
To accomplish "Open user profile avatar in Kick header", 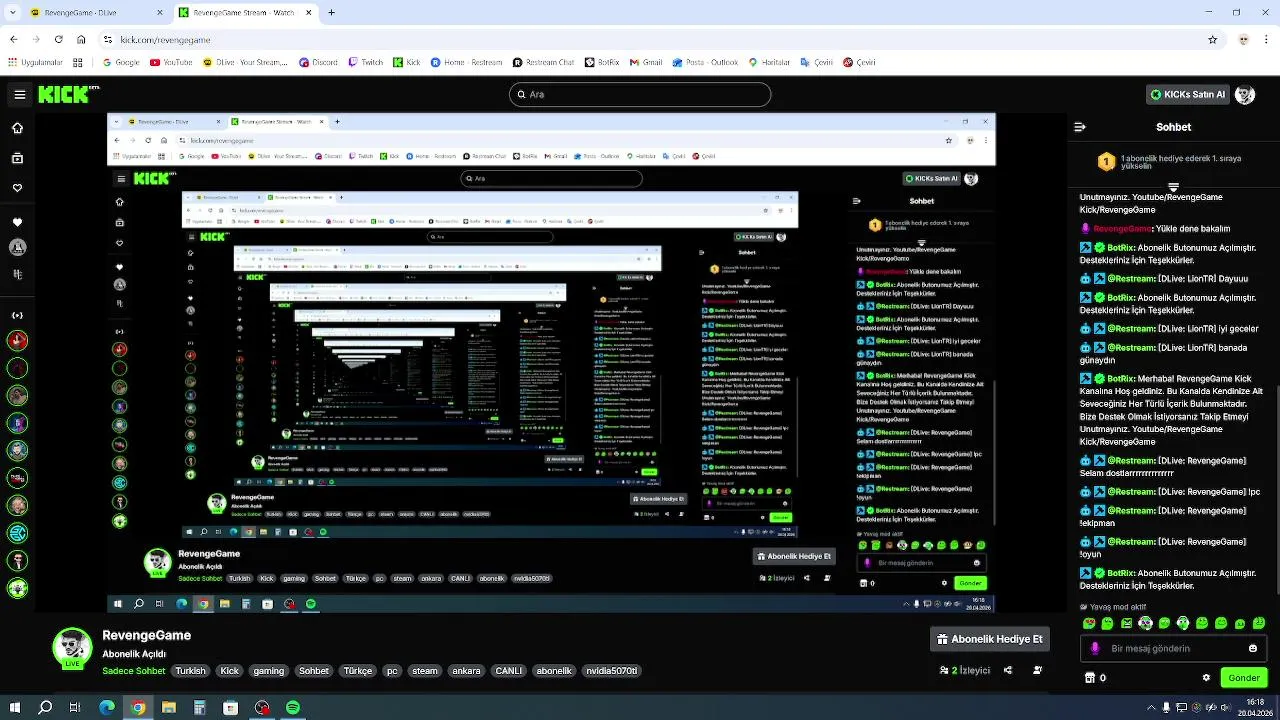I will point(1245,94).
